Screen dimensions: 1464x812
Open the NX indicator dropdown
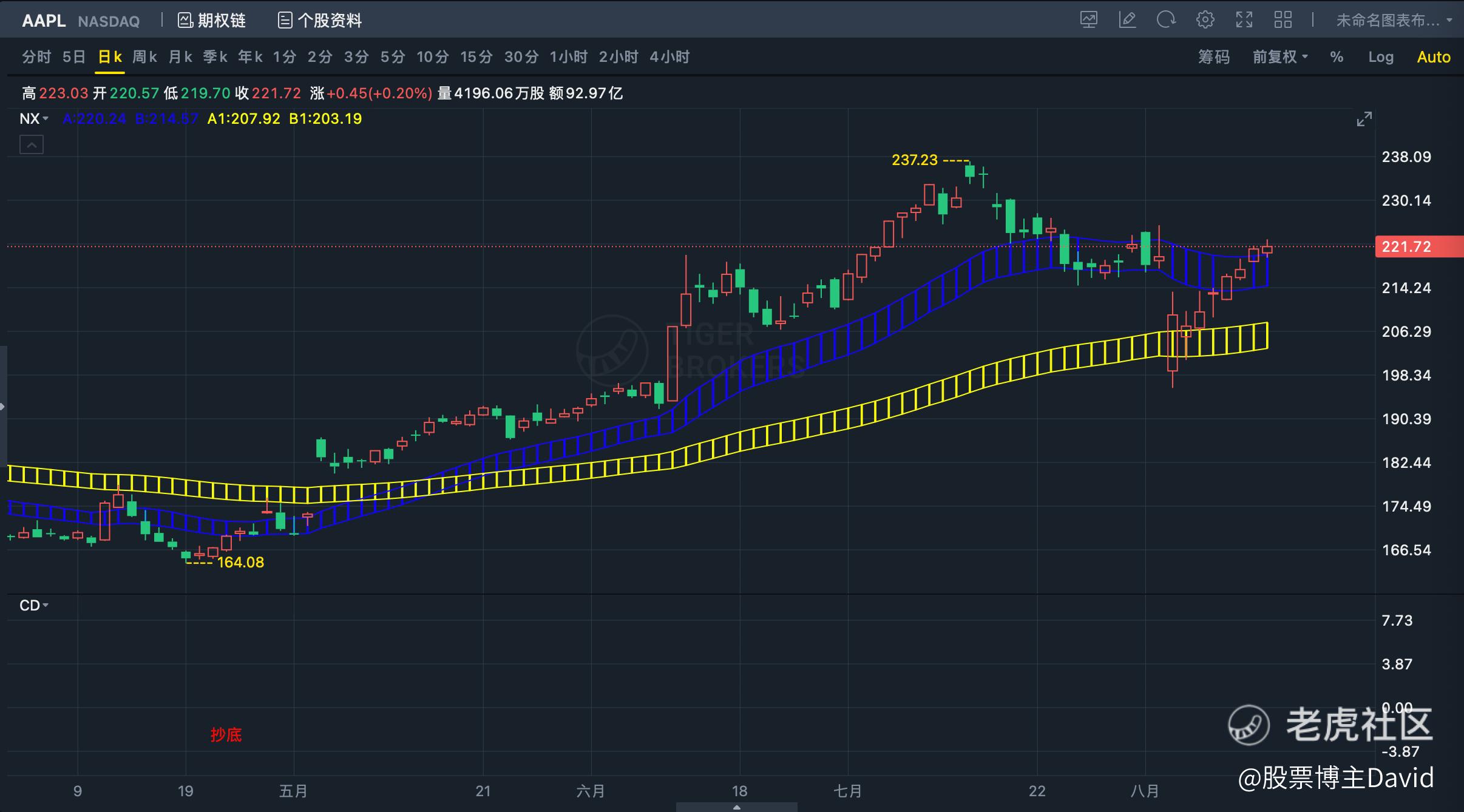[34, 119]
